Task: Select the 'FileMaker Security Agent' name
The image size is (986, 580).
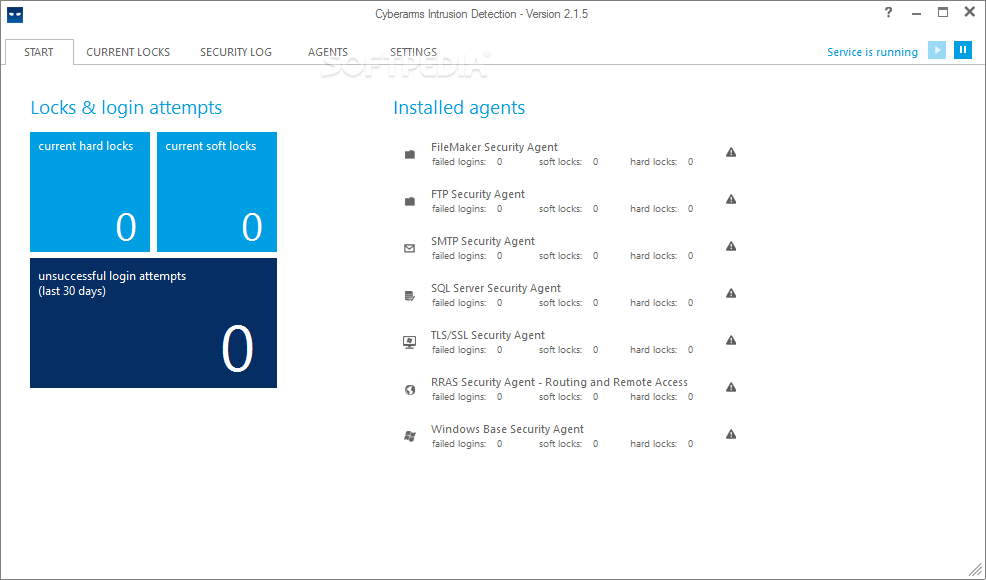Action: [x=494, y=147]
